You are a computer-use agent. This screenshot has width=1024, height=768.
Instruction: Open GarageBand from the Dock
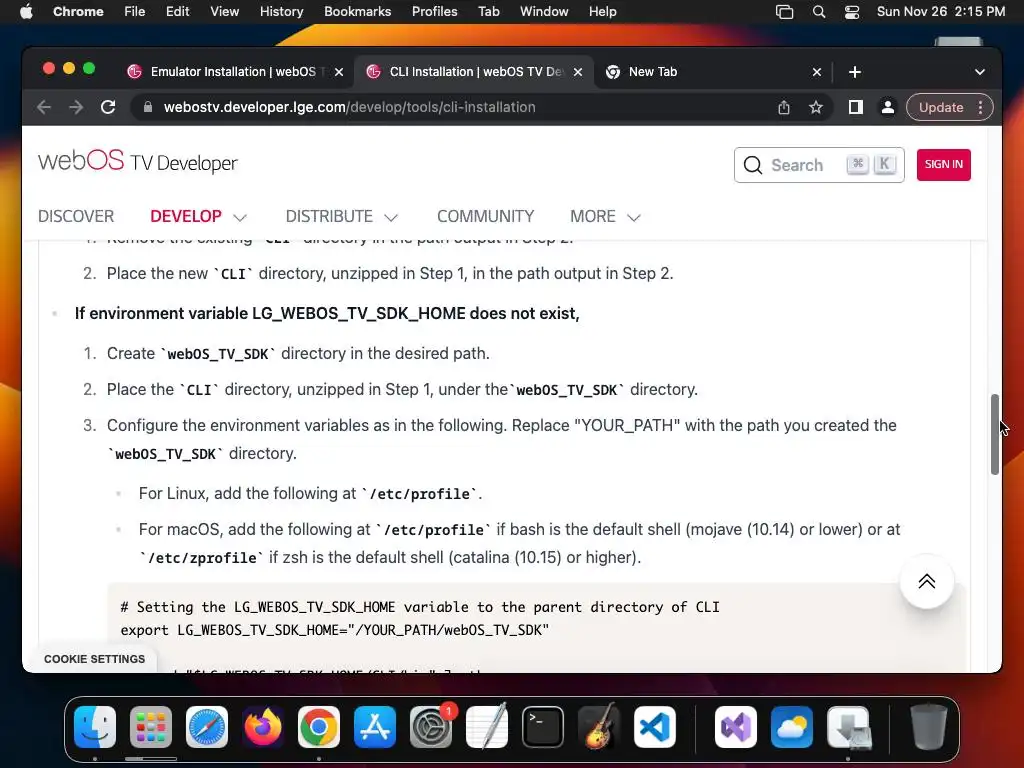(599, 727)
